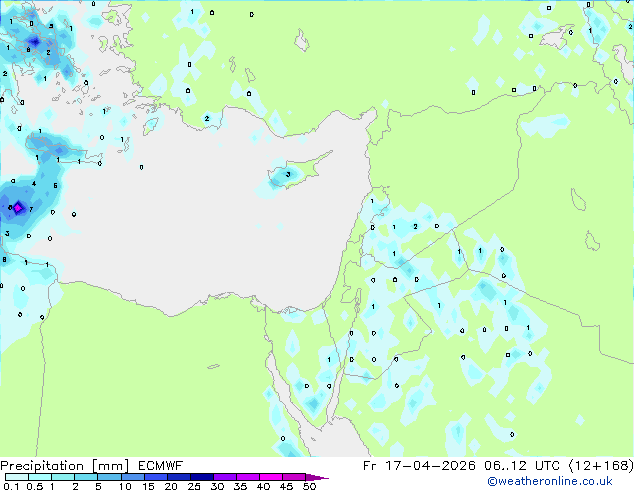Click the 'Fr 17-04-2026' date text
634x490 pixels.
tap(419, 466)
